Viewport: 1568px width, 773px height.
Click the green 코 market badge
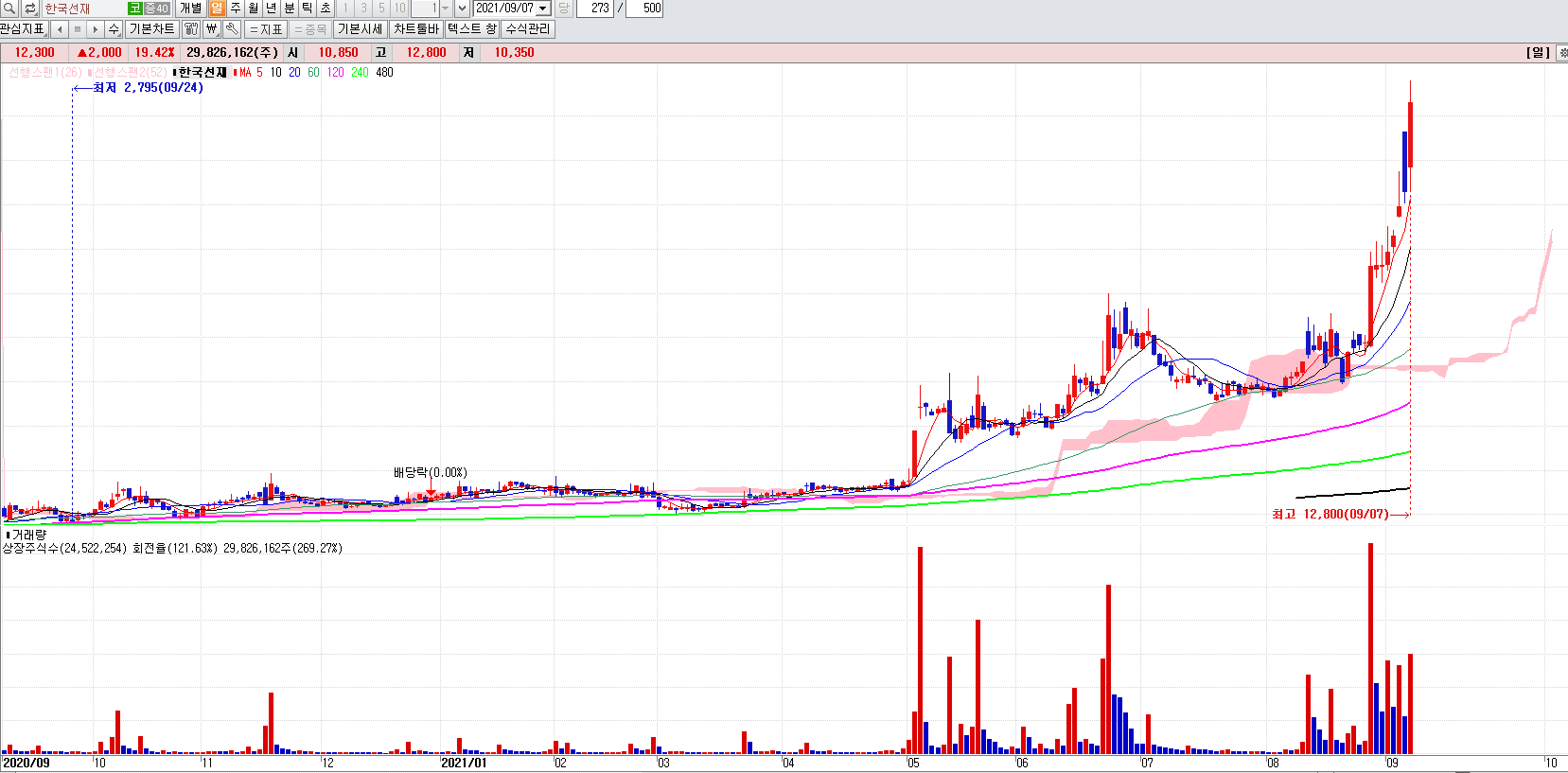pos(134,9)
